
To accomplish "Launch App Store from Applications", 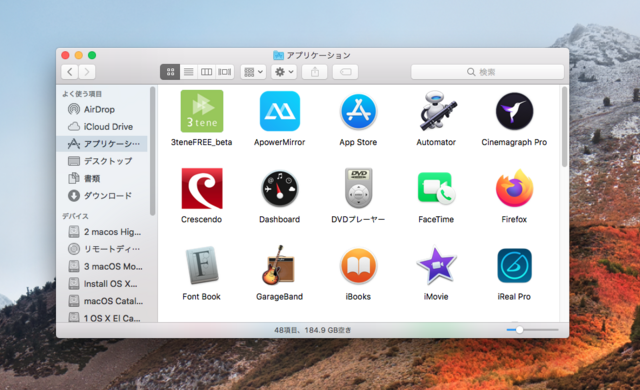I will [358, 111].
